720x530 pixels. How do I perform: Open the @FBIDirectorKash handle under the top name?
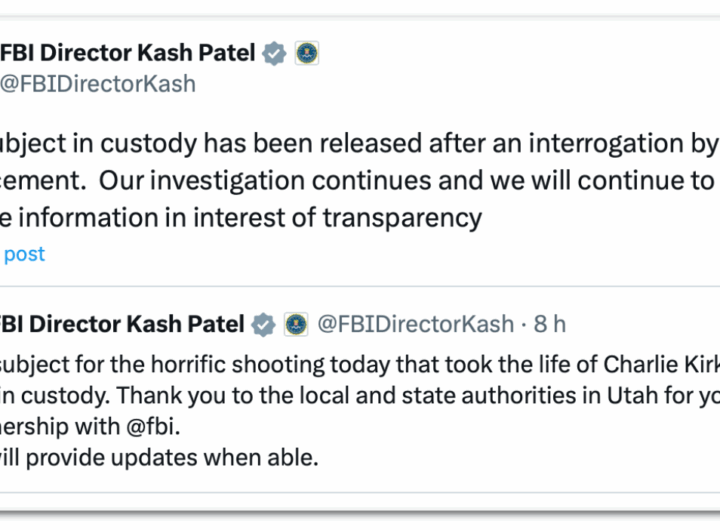click(98, 84)
